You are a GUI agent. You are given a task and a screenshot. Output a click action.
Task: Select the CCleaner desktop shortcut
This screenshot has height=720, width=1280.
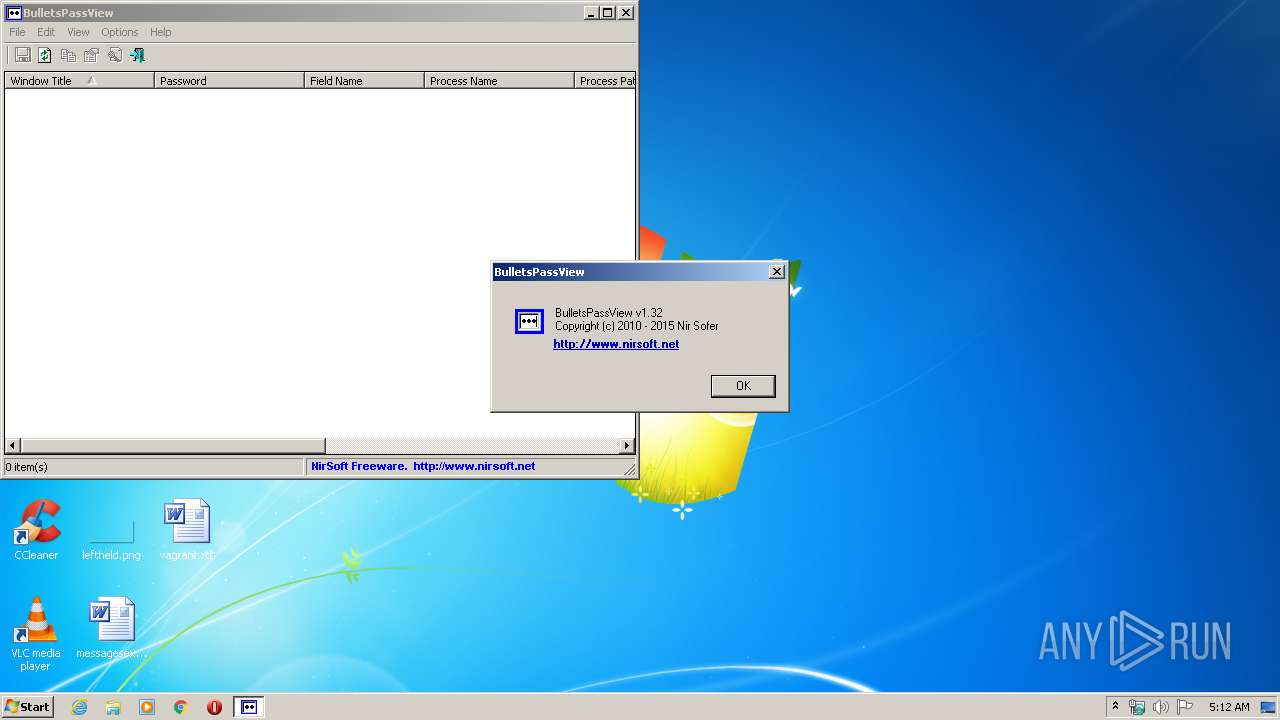(x=36, y=530)
